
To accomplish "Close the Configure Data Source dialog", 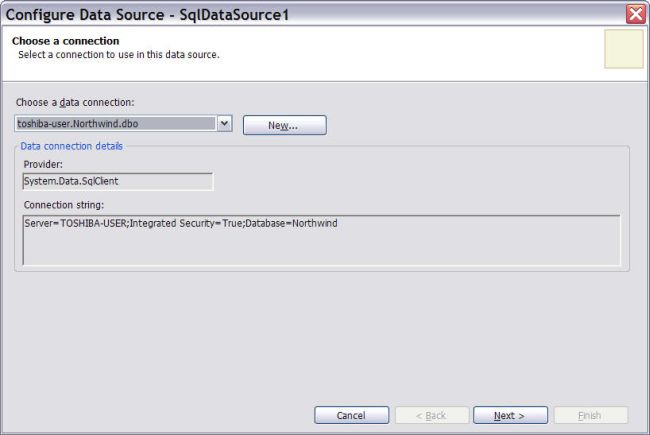I will coord(635,14).
